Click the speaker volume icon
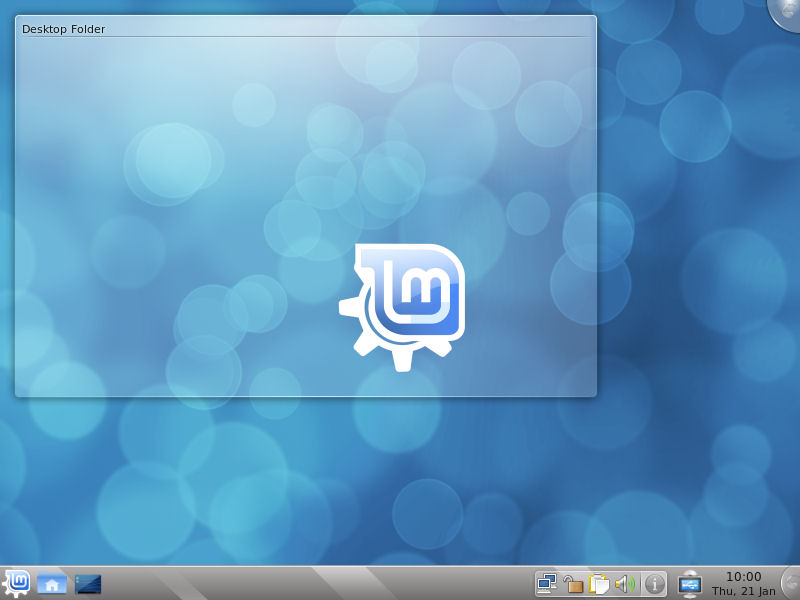Screen dimensions: 800x600 625,584
